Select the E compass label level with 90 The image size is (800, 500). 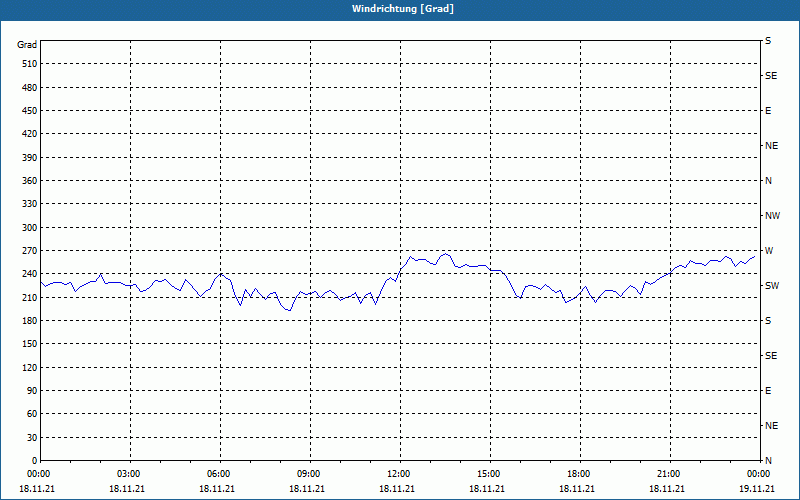(x=768, y=391)
